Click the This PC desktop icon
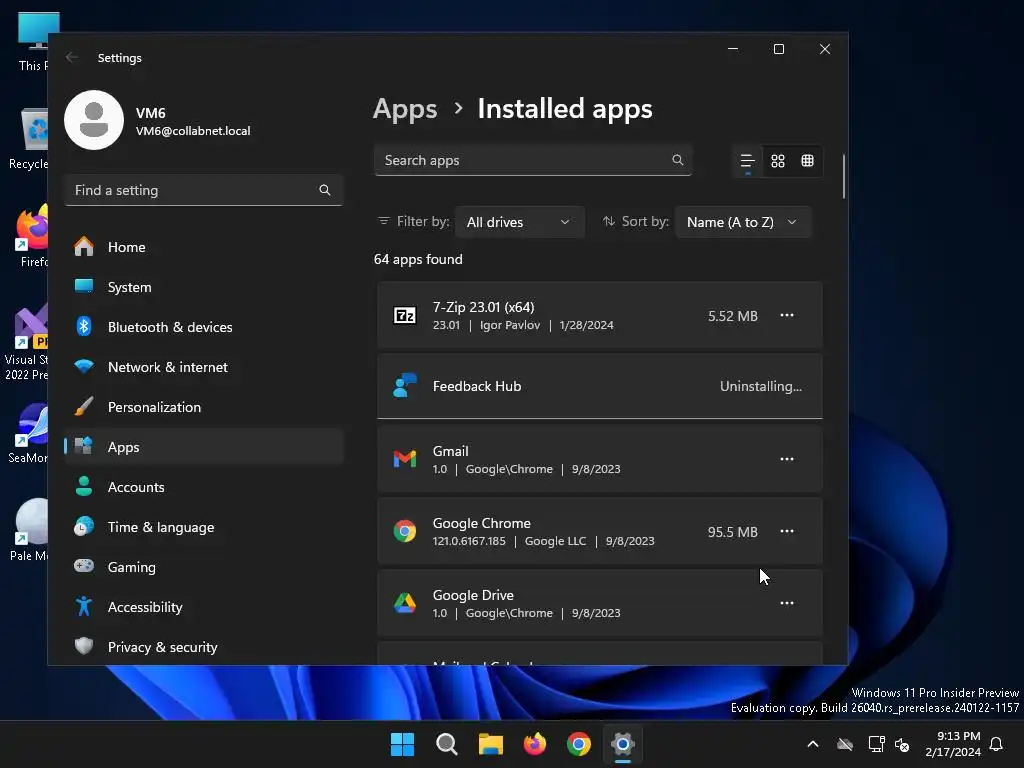This screenshot has height=768, width=1024. pos(34,42)
